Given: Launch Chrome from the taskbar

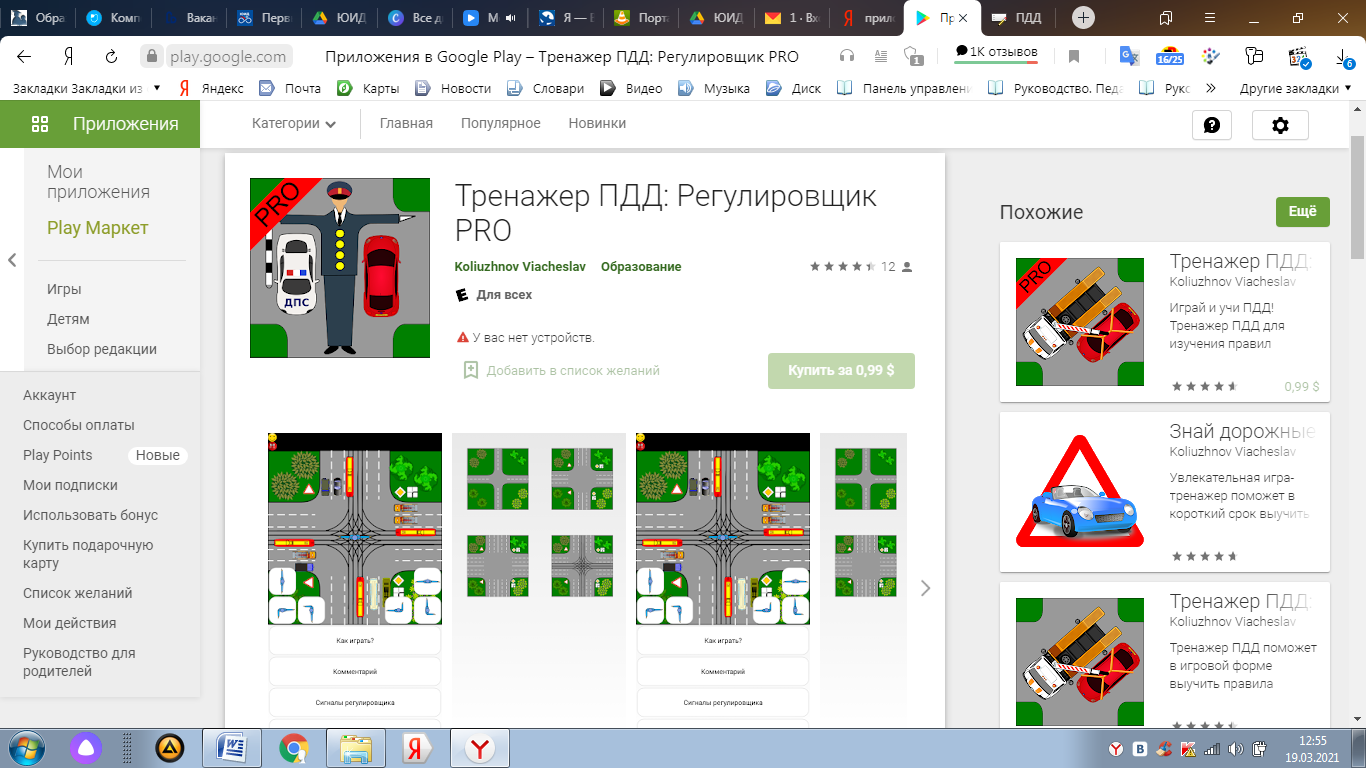Looking at the screenshot, I should 293,747.
